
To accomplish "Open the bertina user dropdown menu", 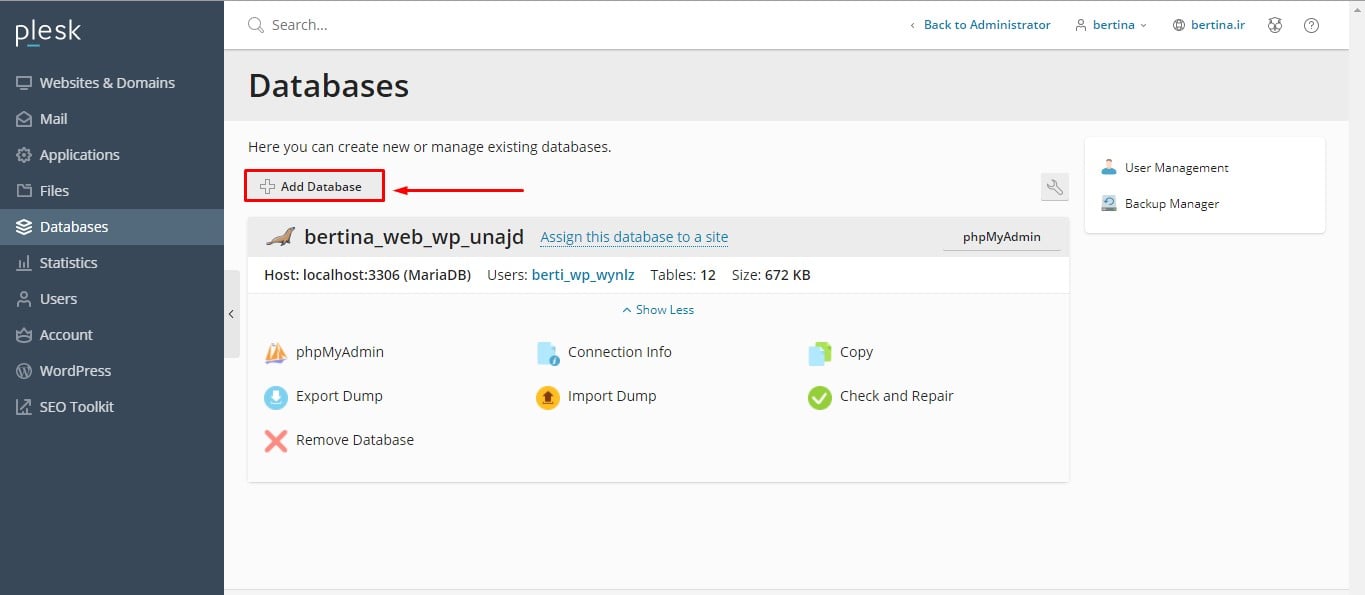I will point(1111,25).
